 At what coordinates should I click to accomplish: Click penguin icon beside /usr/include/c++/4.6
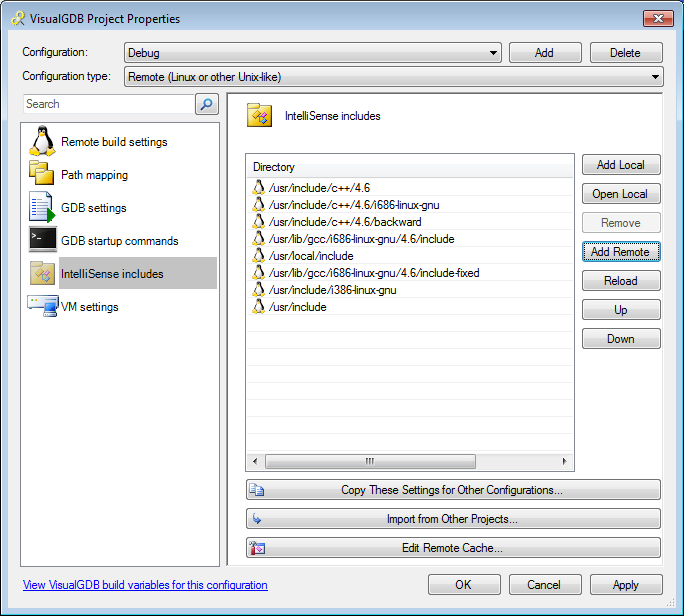[x=259, y=188]
